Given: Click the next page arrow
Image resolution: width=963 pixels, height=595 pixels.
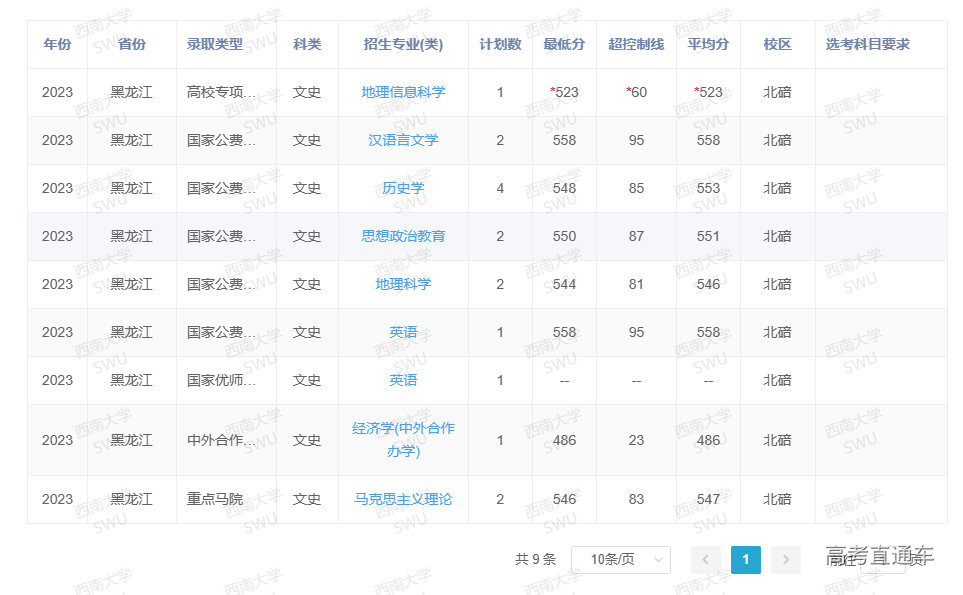Looking at the screenshot, I should click(x=786, y=560).
